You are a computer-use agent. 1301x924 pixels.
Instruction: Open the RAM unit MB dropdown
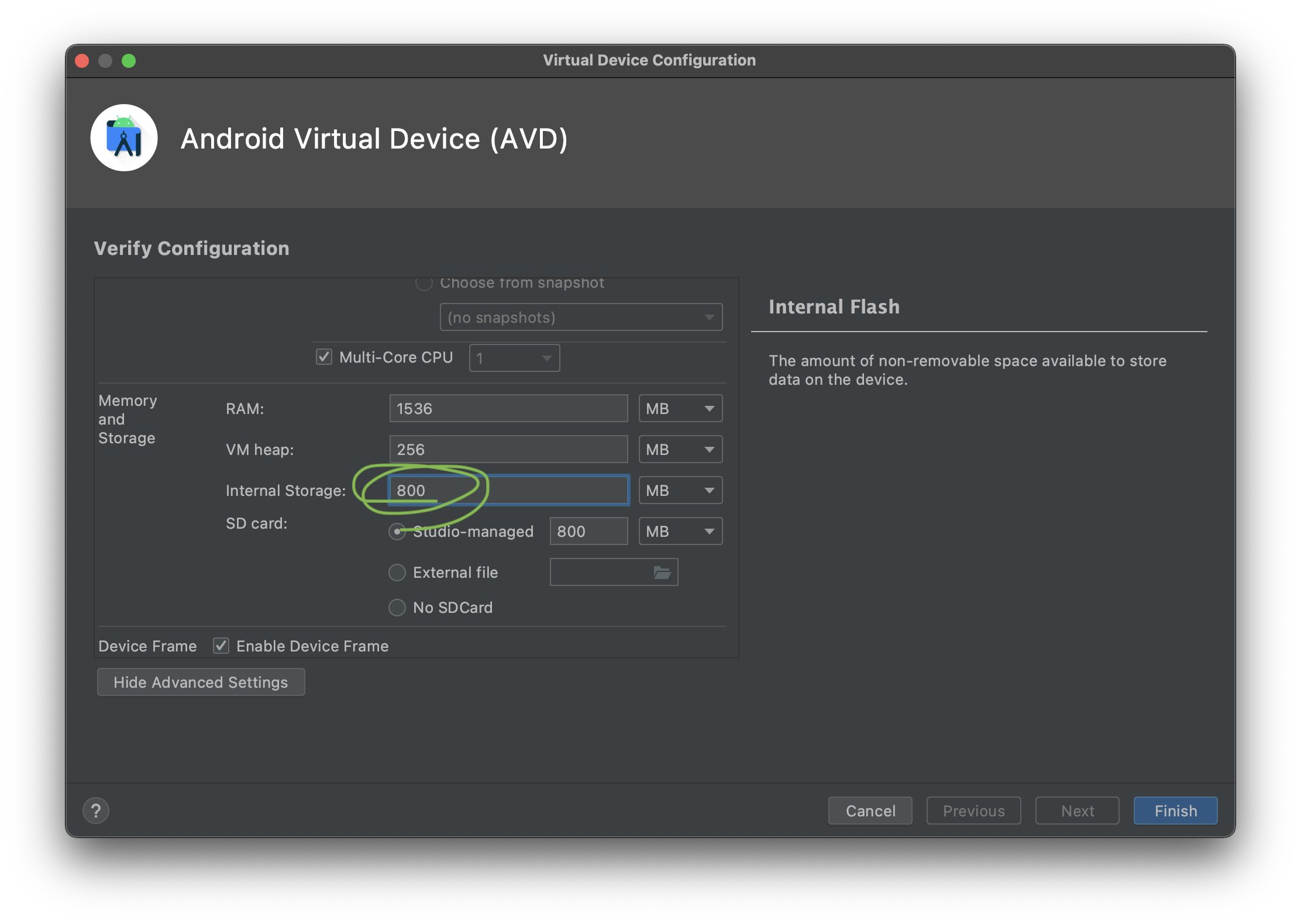[680, 409]
